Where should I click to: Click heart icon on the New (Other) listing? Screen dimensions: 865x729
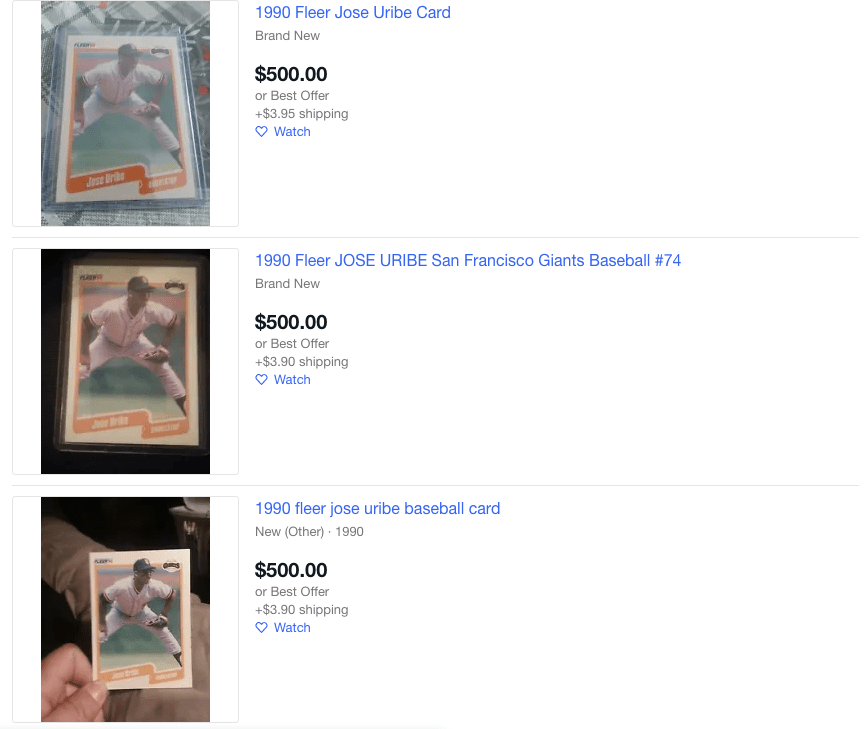point(261,627)
